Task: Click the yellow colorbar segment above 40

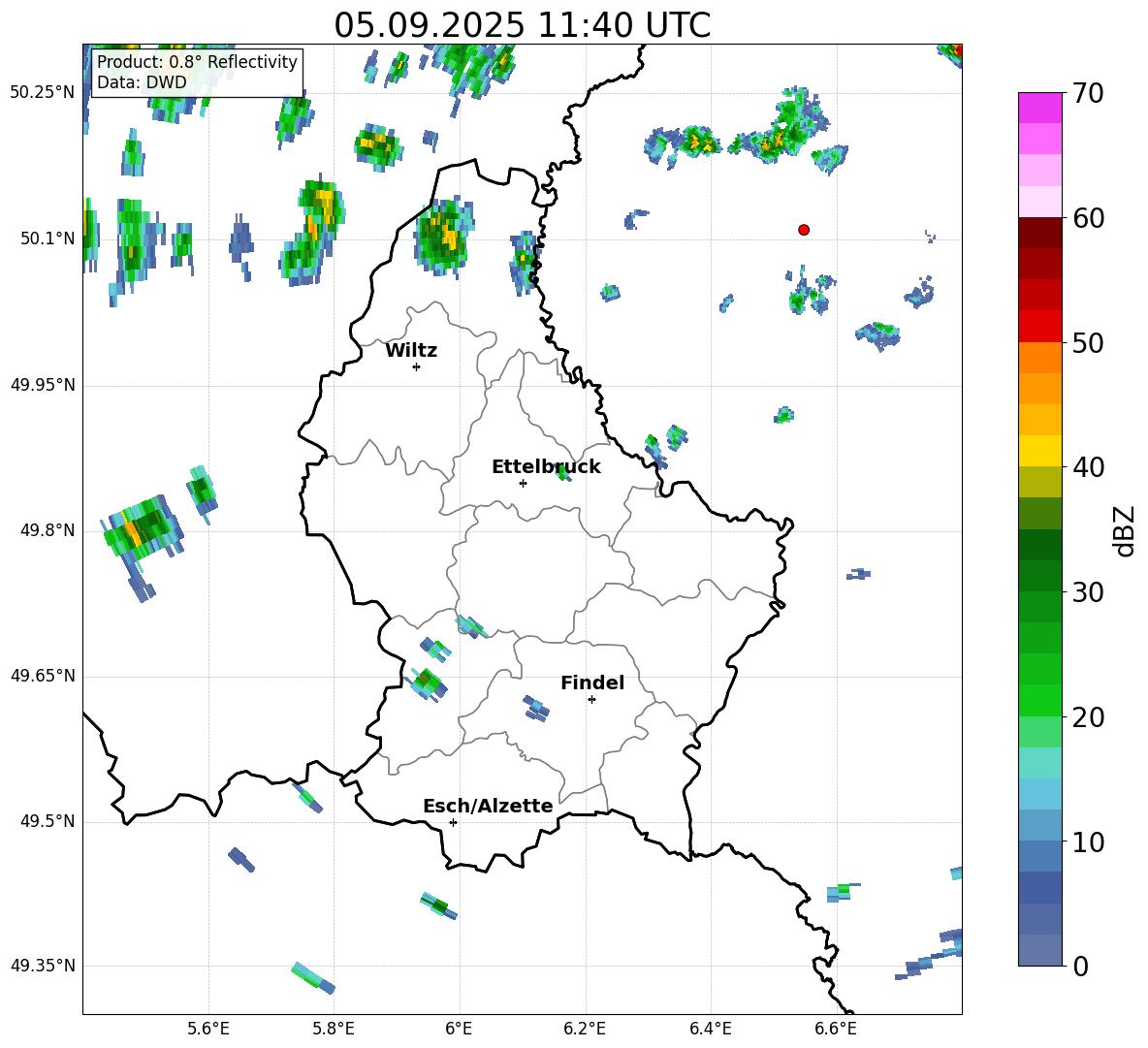Action: (1039, 451)
